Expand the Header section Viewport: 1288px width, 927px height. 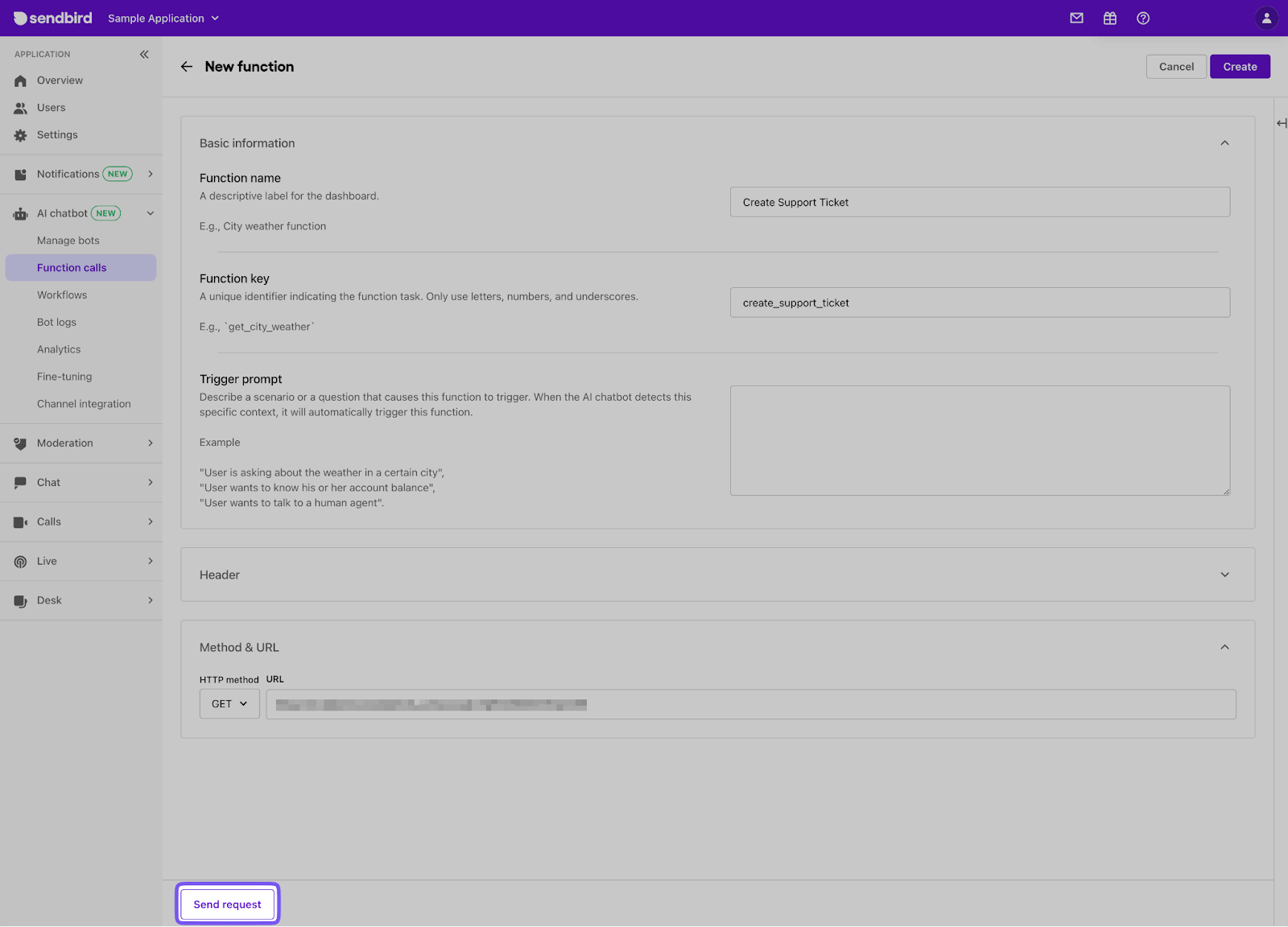[1224, 575]
